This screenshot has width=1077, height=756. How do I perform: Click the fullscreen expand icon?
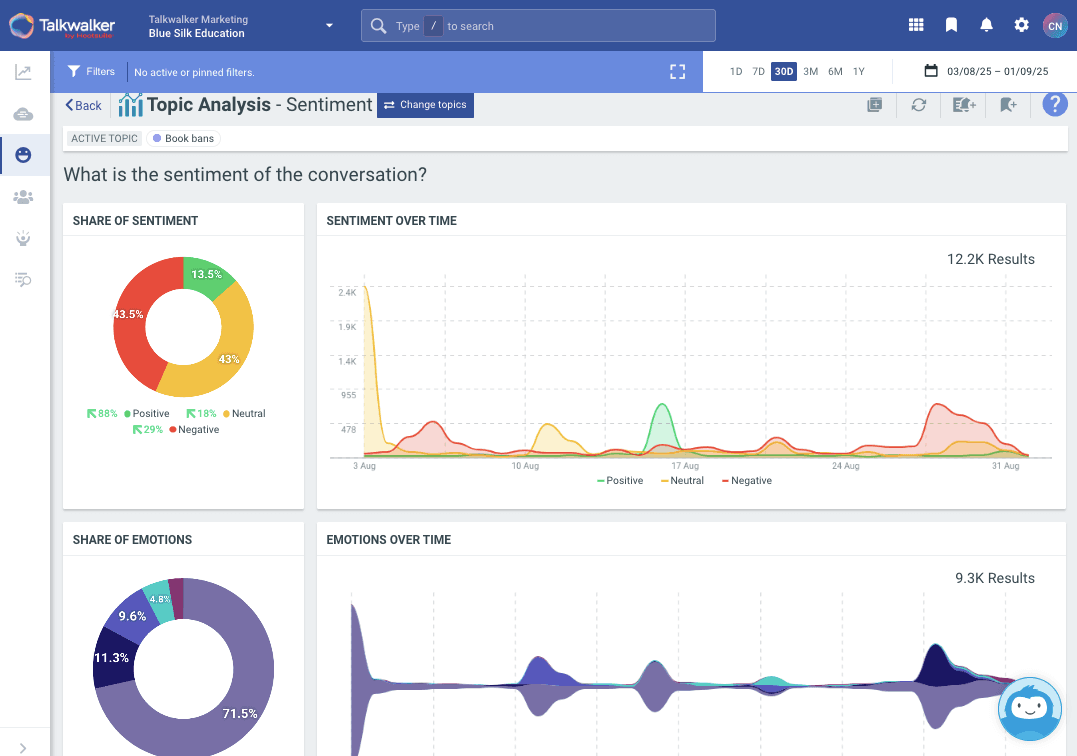coord(678,71)
